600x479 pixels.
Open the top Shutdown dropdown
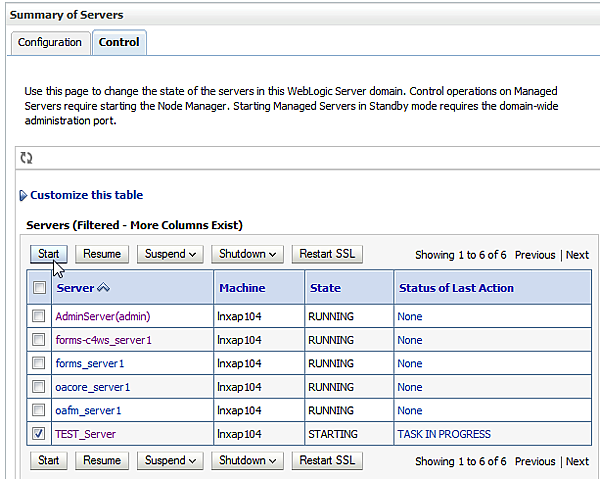(247, 254)
